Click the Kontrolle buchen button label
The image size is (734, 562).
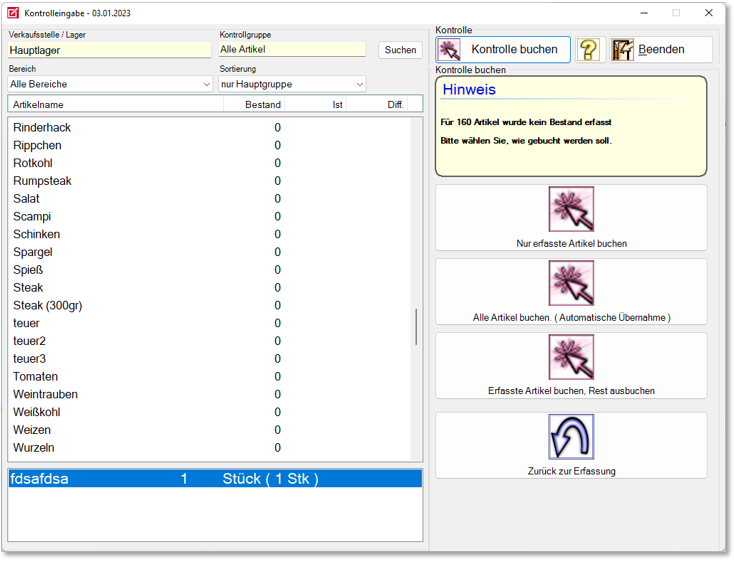coord(514,49)
